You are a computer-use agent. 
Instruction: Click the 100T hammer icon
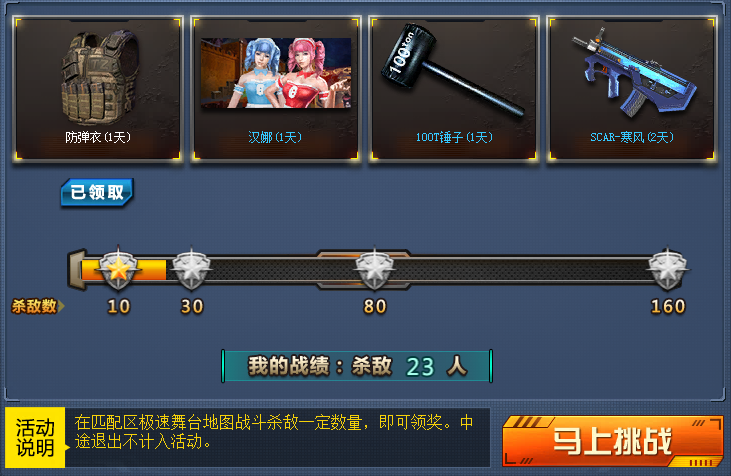click(x=452, y=70)
